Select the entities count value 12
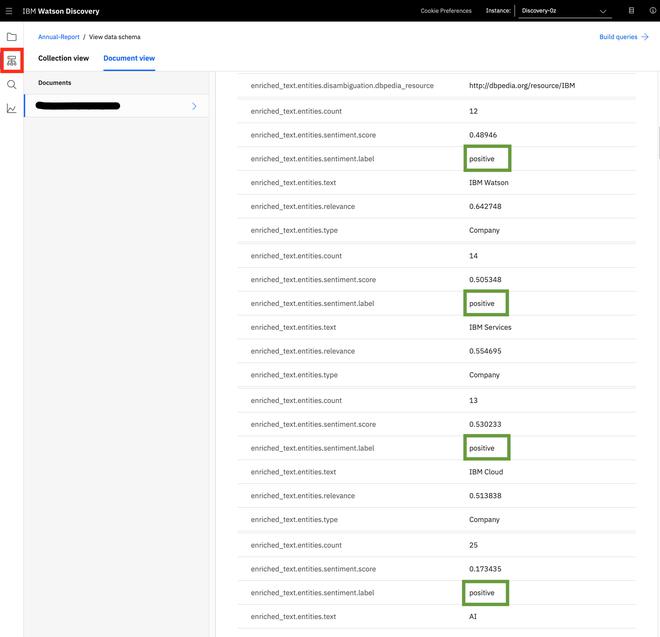The height and width of the screenshot is (637, 660). [474, 111]
